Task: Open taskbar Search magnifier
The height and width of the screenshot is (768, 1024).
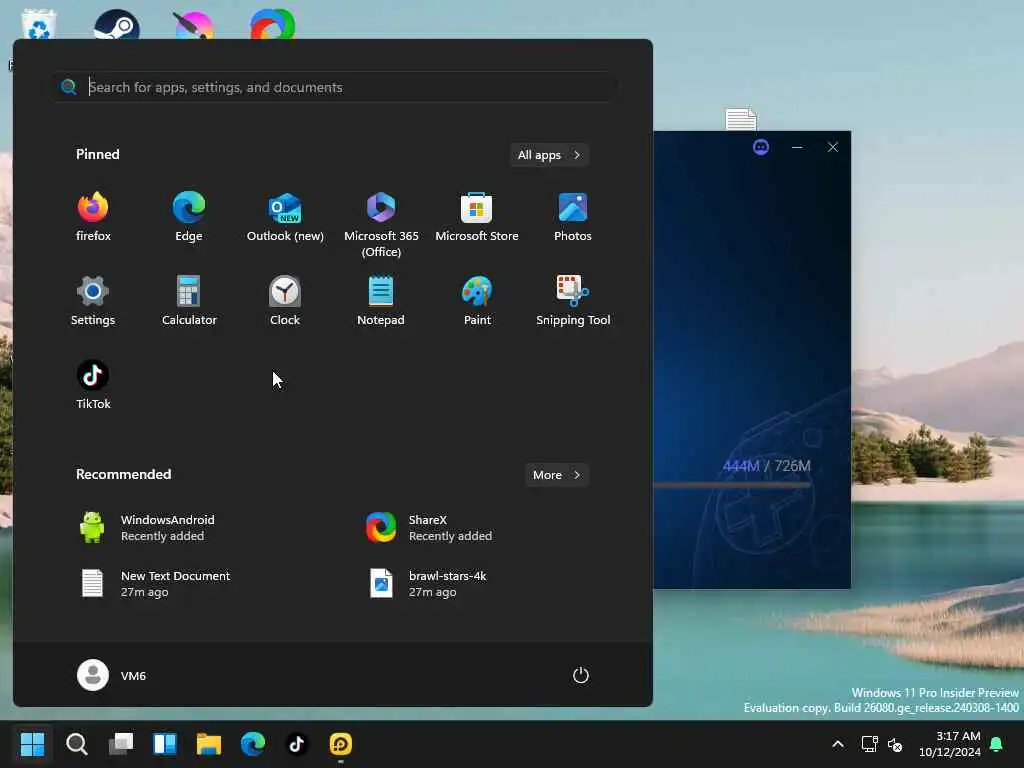Action: pos(76,744)
